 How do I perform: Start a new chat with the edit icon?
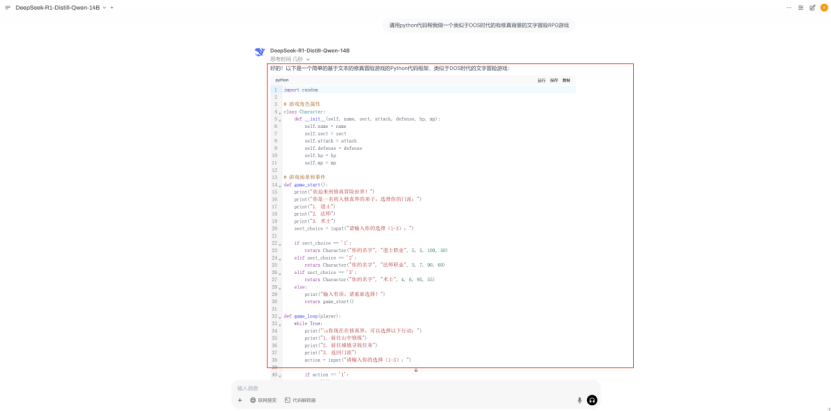(813, 8)
